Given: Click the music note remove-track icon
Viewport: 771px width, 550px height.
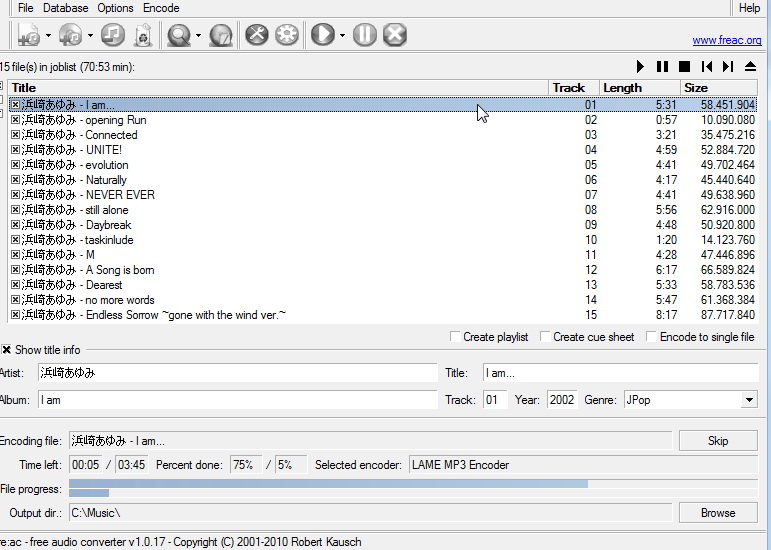Looking at the screenshot, I should pyautogui.click(x=113, y=35).
